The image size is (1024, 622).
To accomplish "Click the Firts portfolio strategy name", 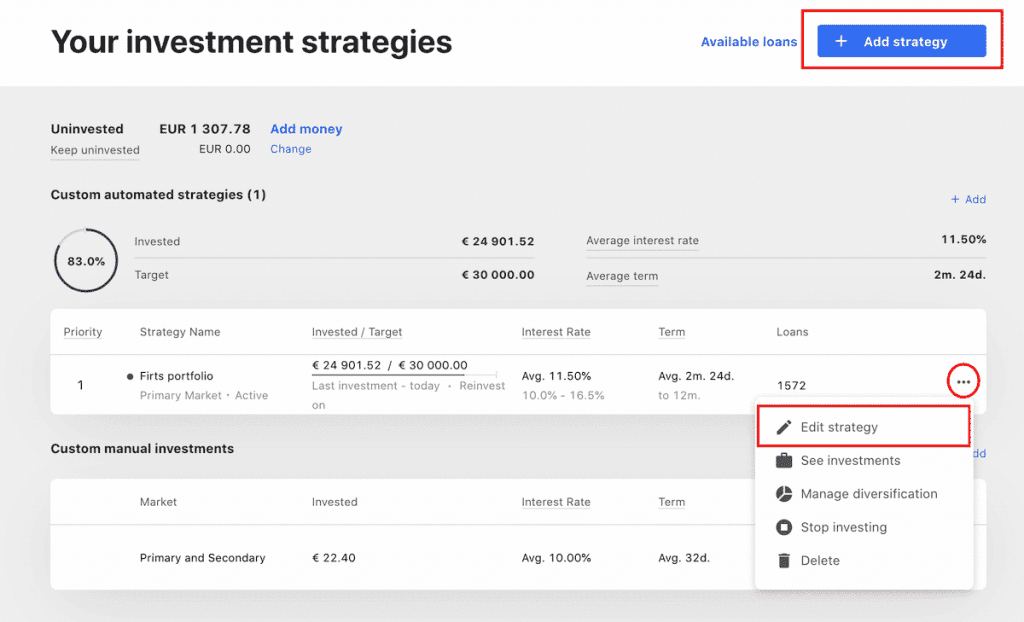I will 176,376.
